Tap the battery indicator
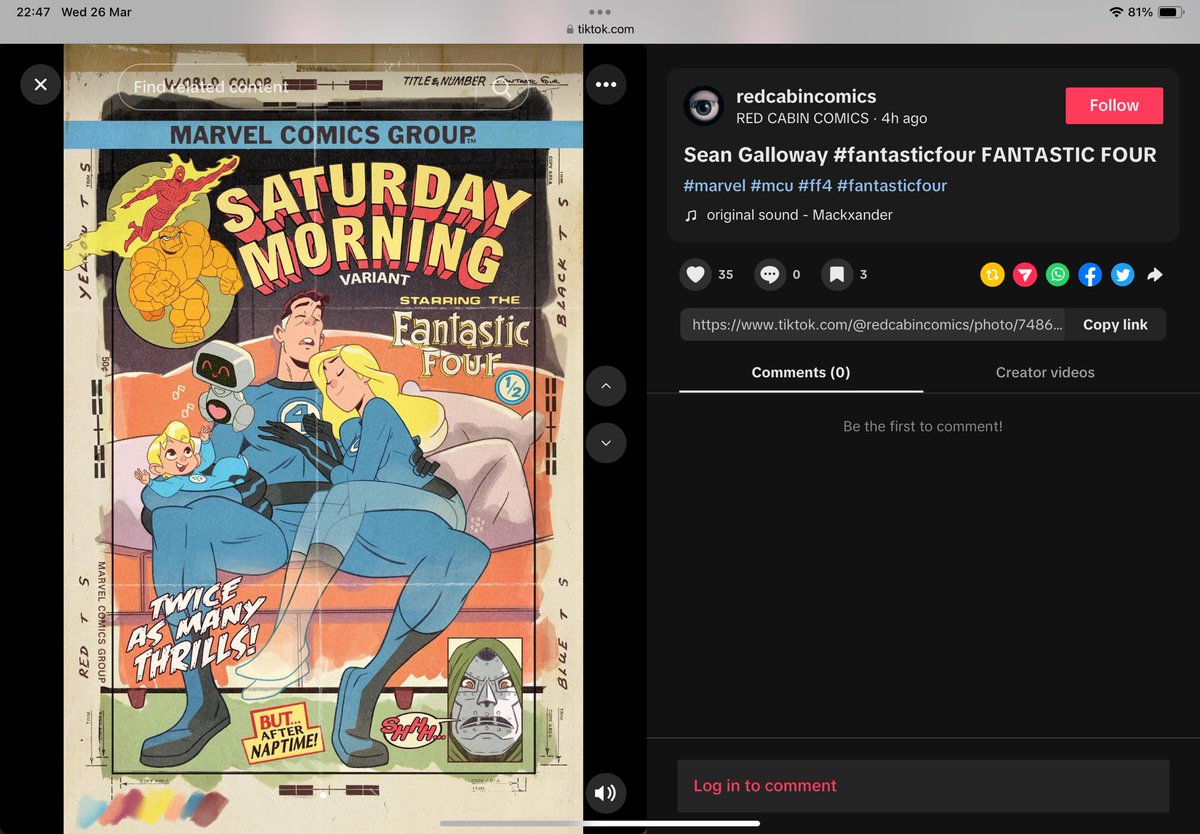 click(1171, 12)
